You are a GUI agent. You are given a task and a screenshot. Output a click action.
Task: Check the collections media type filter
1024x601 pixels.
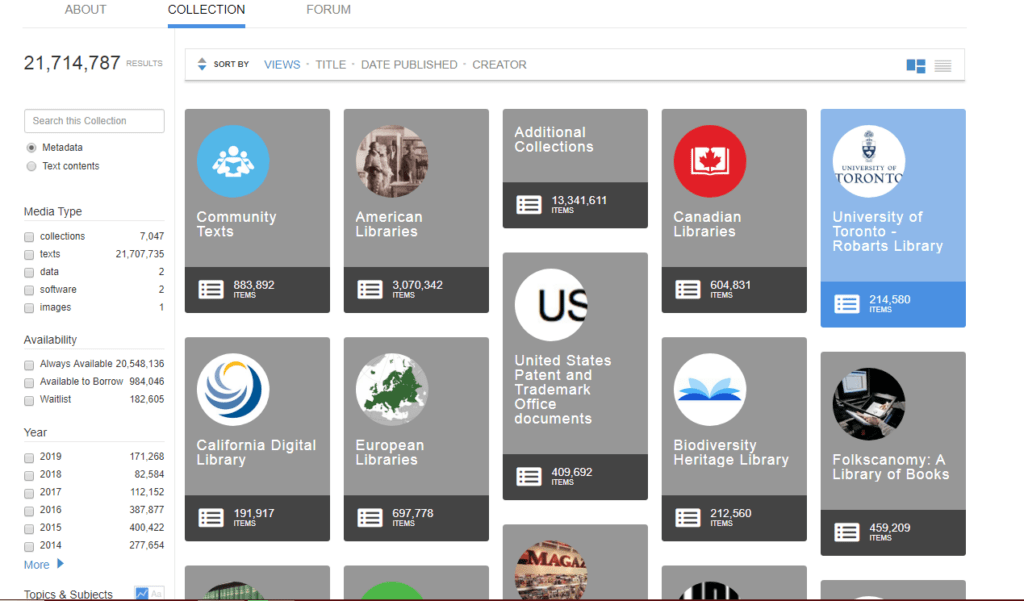(29, 237)
